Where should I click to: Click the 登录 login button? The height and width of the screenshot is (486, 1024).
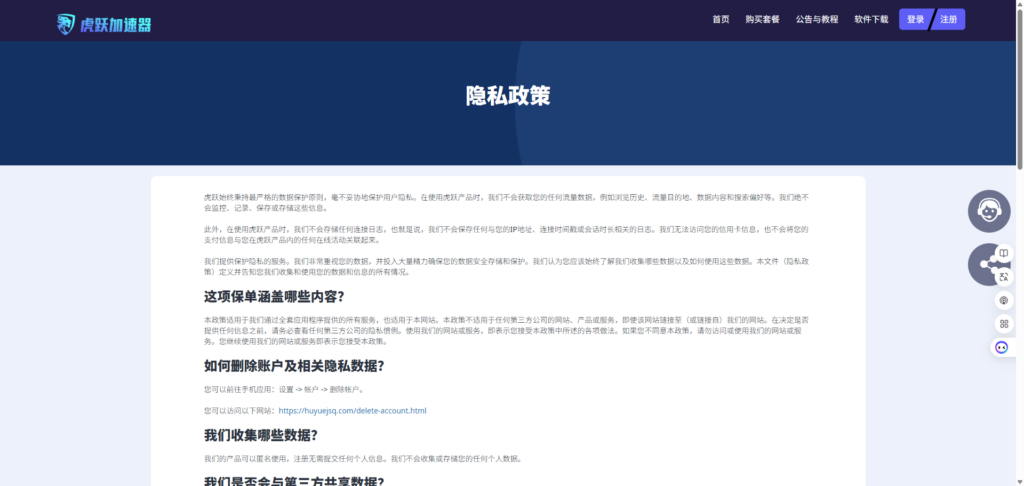click(914, 20)
